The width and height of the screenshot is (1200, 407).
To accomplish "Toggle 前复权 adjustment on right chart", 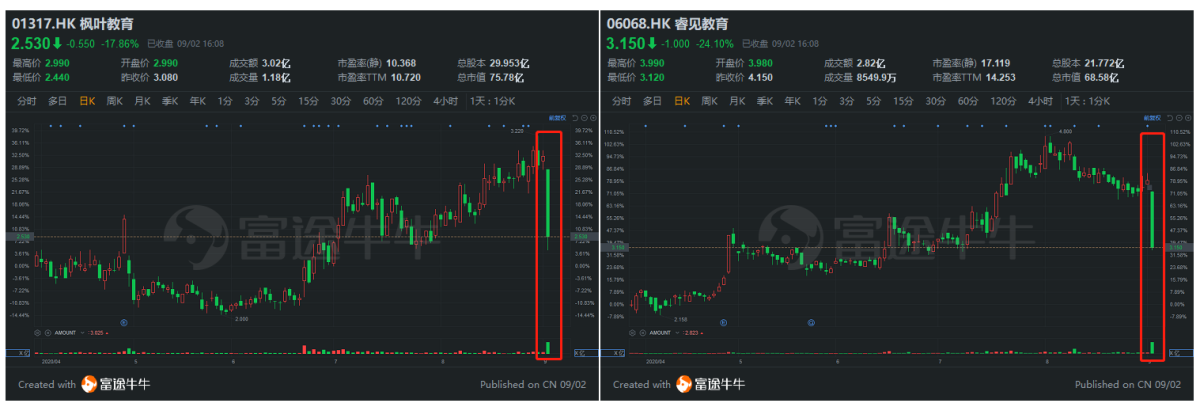I will (1152, 118).
